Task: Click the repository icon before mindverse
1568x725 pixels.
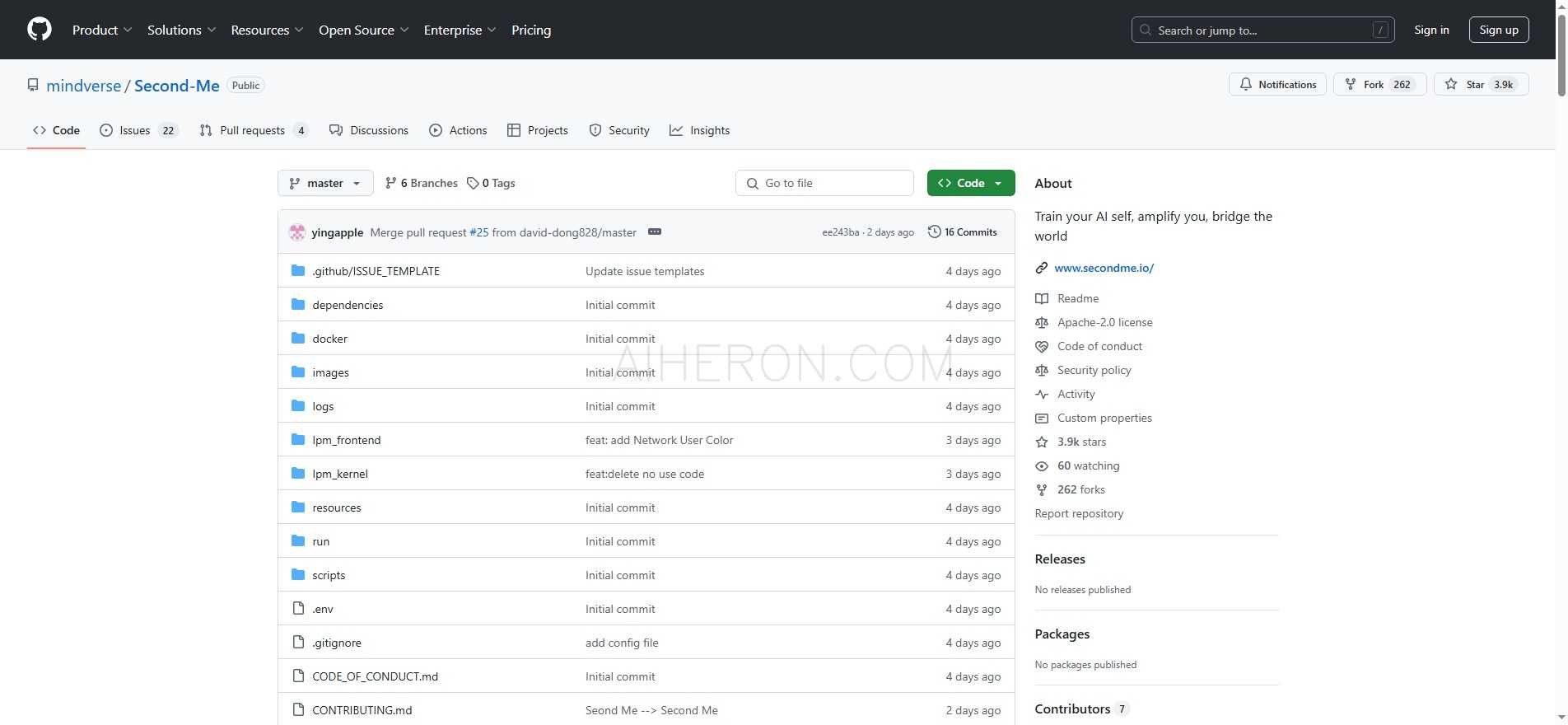Action: point(33,85)
